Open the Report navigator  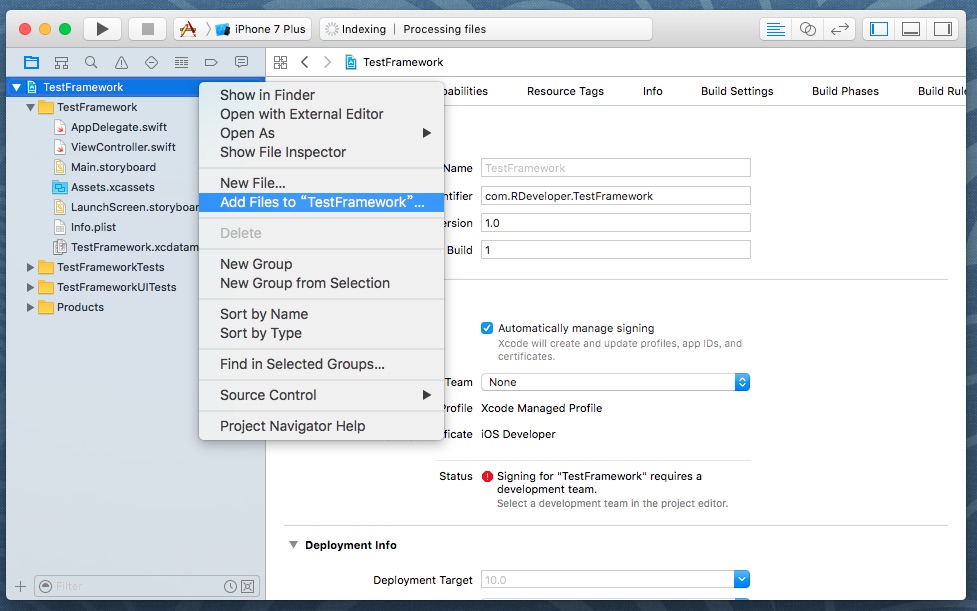pos(241,62)
